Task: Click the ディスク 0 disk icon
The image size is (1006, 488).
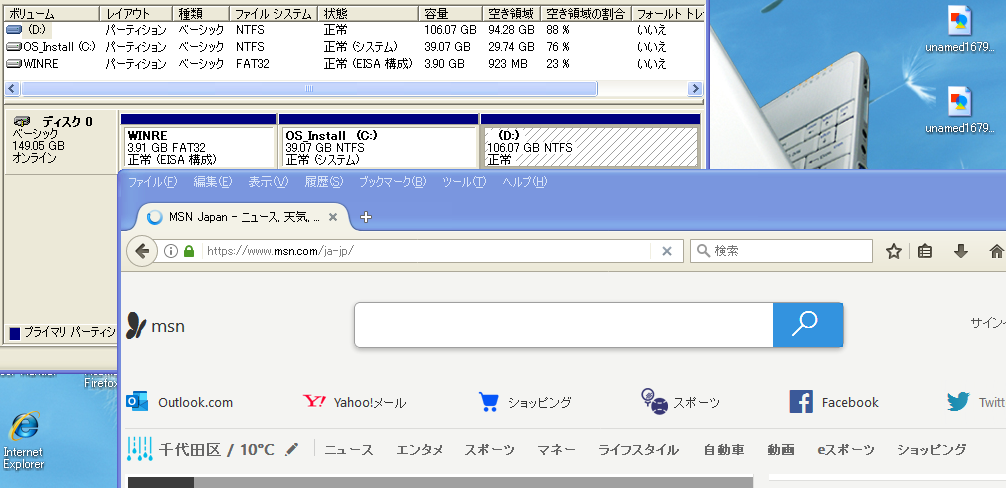Action: [22, 121]
